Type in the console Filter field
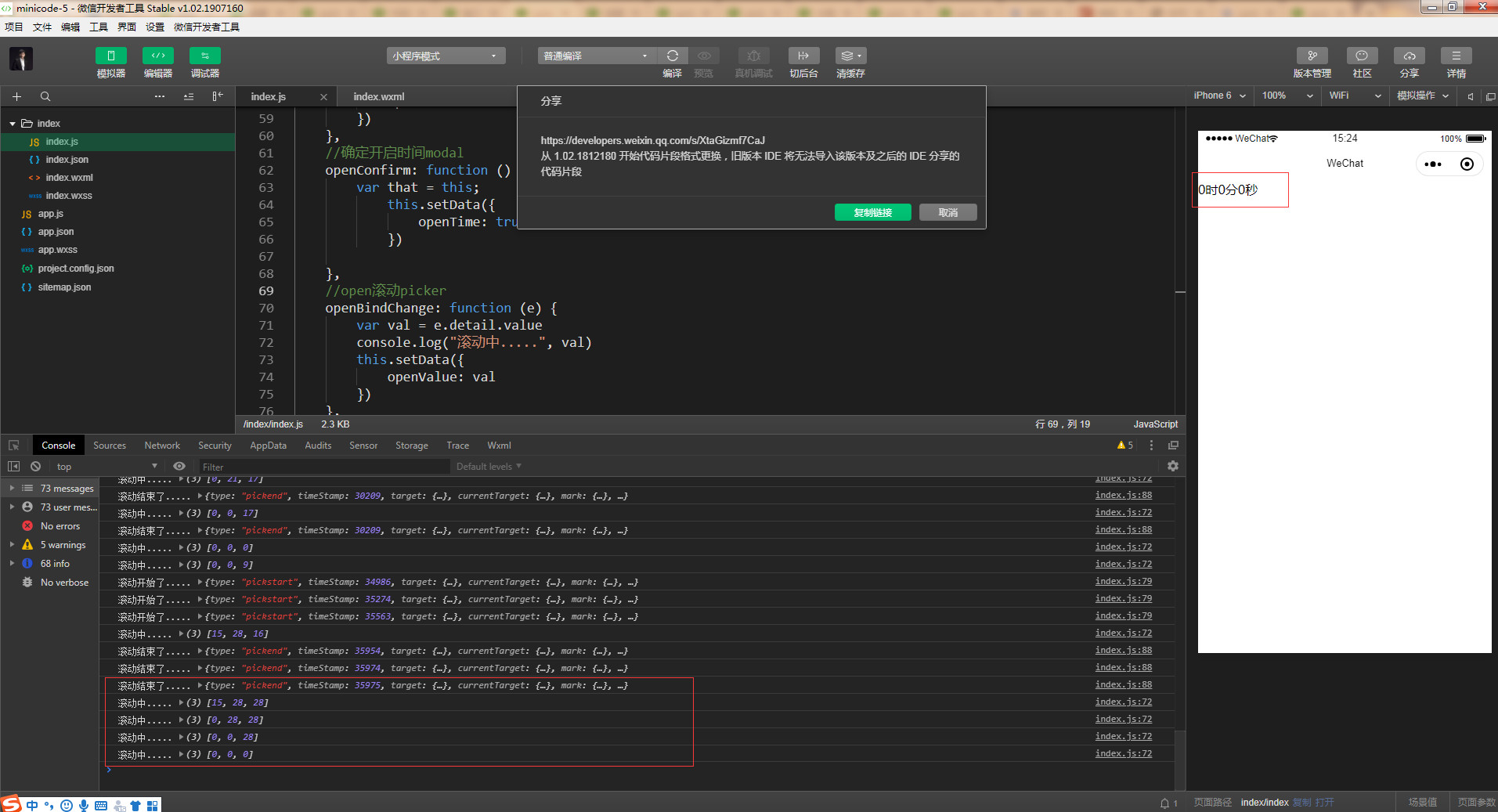This screenshot has height=812, width=1498. [323, 467]
